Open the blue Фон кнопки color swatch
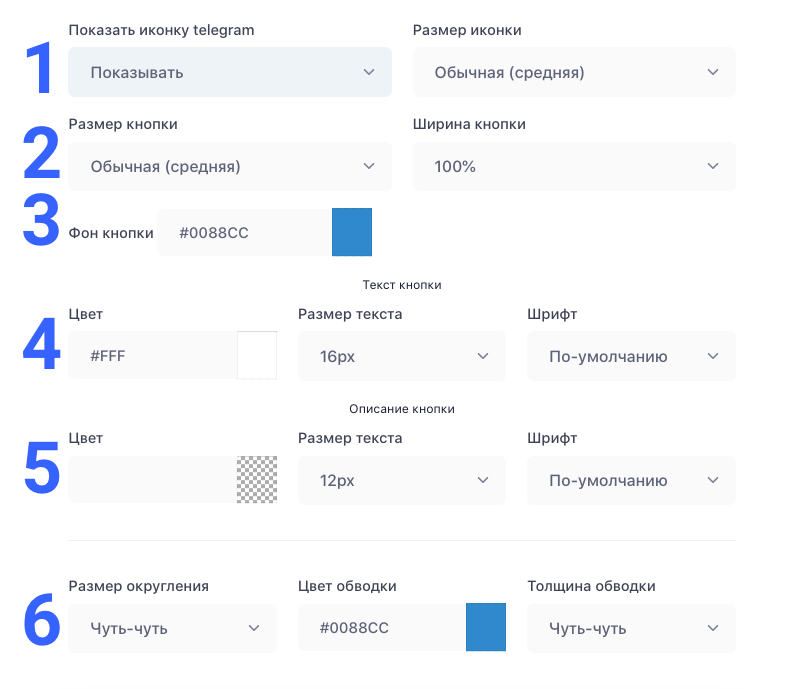Screen dimensions: 804x689 click(x=352, y=232)
